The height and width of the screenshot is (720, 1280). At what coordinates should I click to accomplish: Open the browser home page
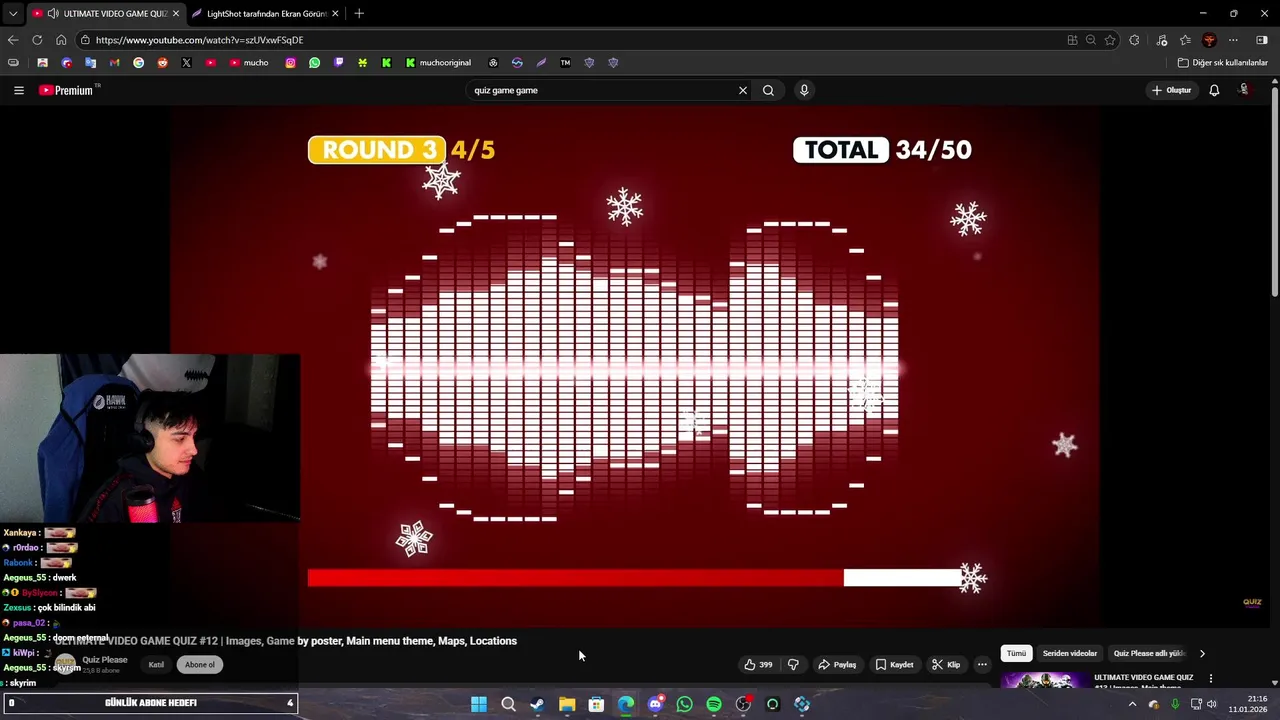pos(61,40)
